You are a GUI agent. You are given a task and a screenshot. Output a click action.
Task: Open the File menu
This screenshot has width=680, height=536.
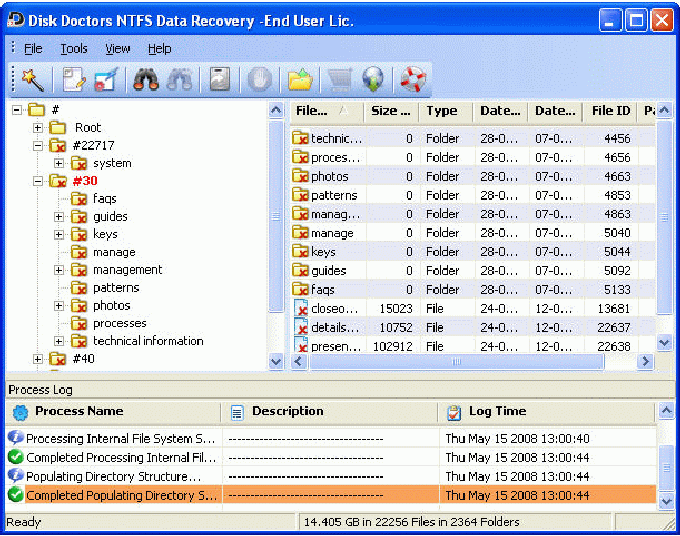33,49
